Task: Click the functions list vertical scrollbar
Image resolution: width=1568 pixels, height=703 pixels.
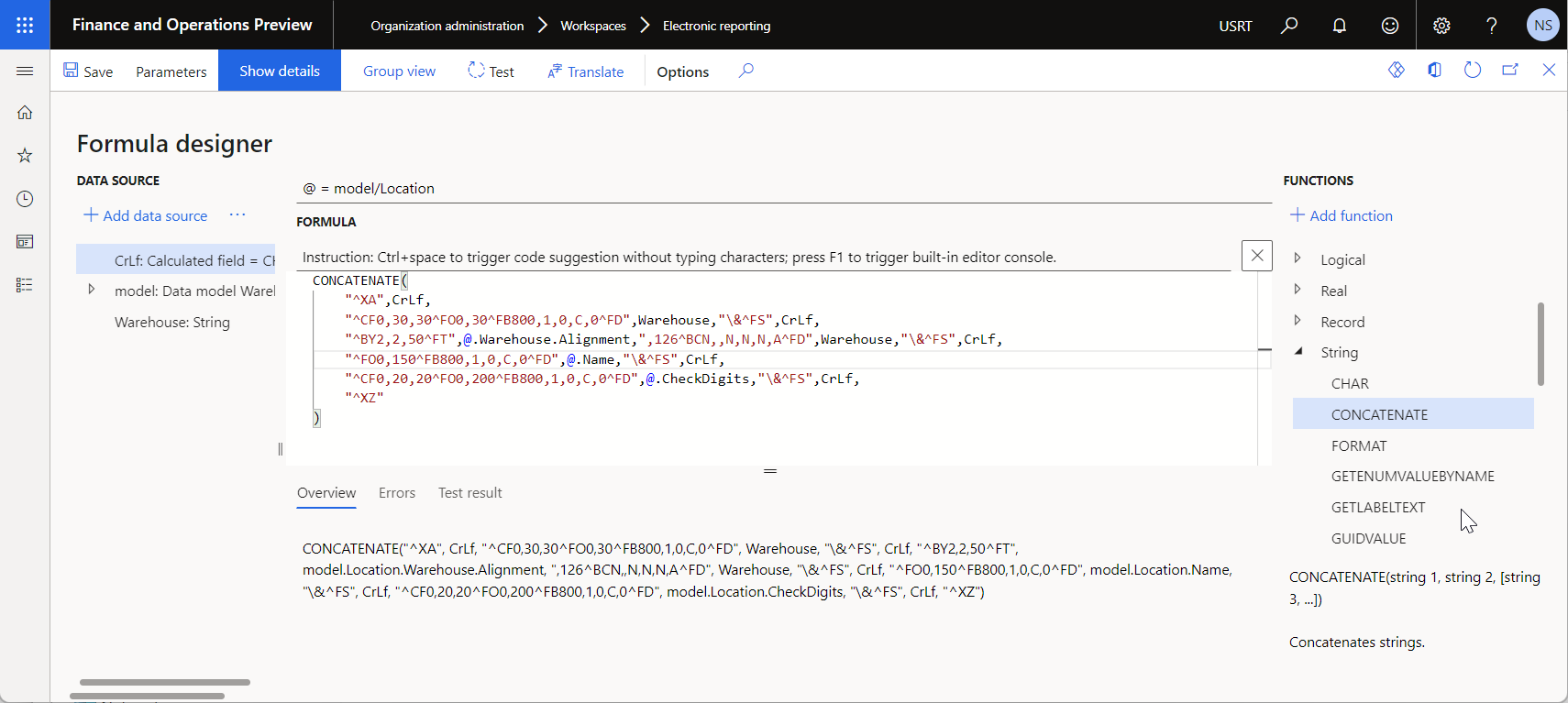Action: coord(1540,344)
